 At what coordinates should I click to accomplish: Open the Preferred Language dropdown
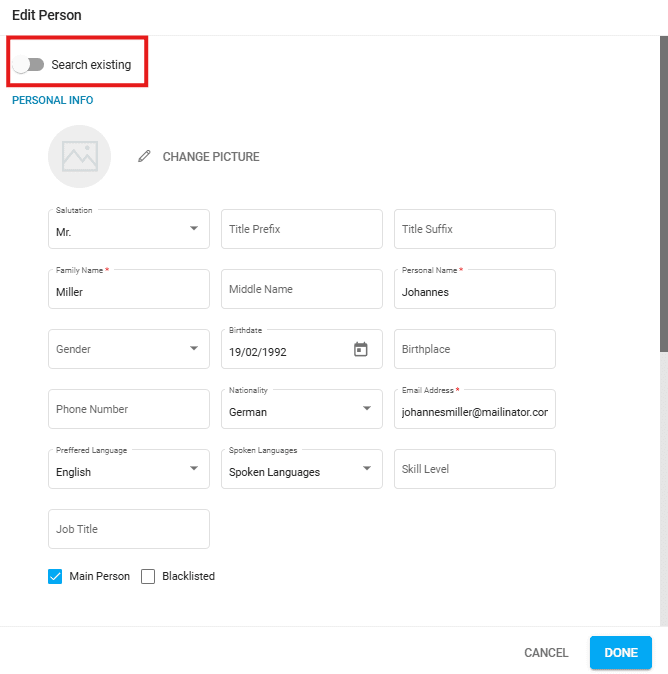tap(193, 469)
